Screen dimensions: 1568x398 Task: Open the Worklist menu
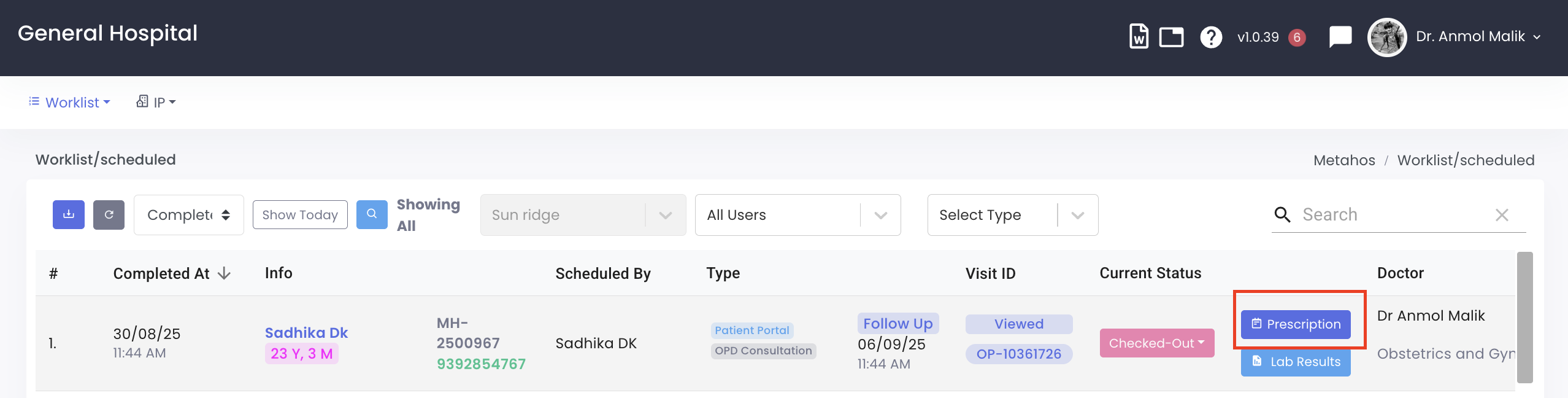point(70,103)
